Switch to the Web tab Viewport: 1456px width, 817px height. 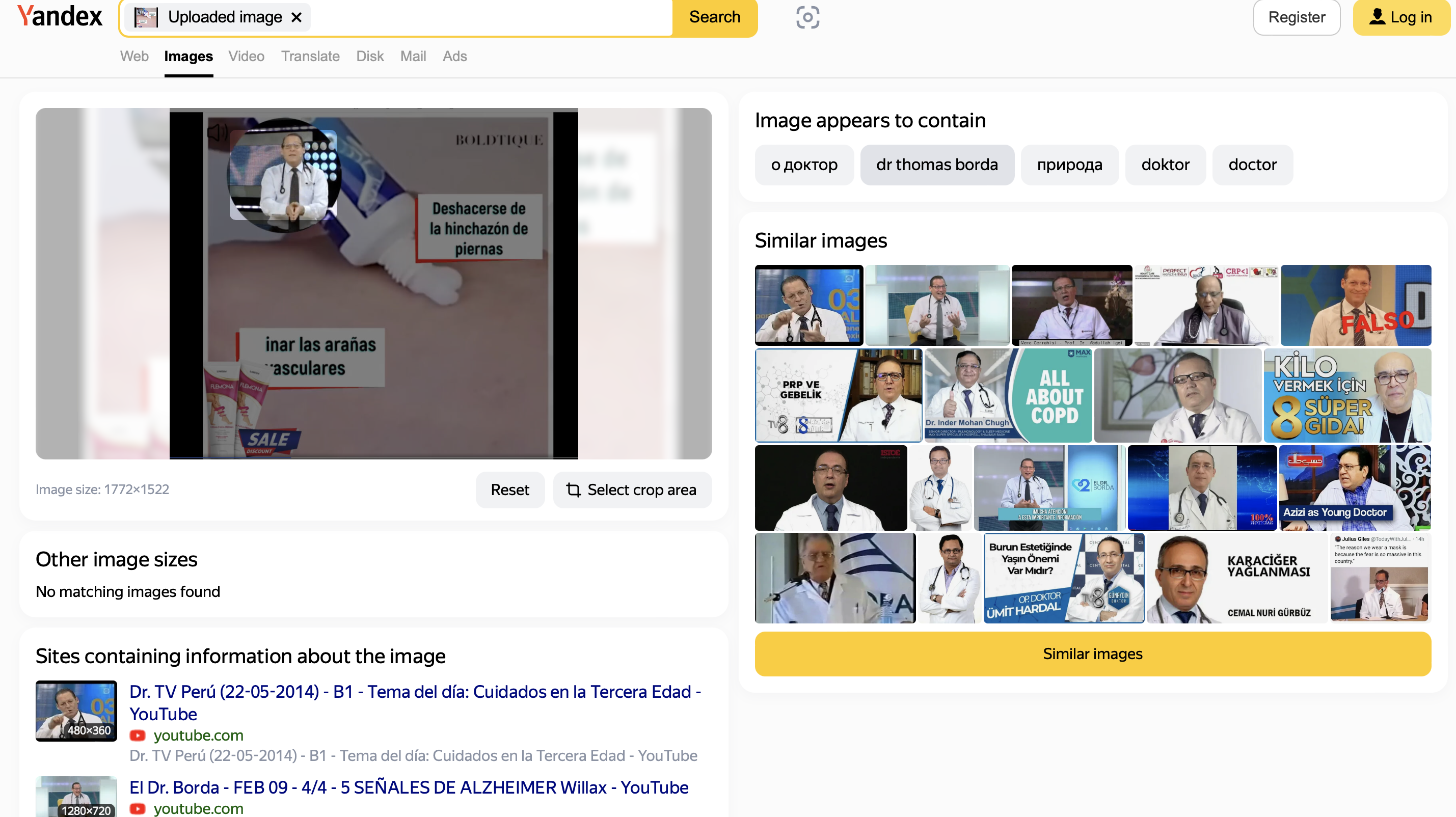pos(134,57)
